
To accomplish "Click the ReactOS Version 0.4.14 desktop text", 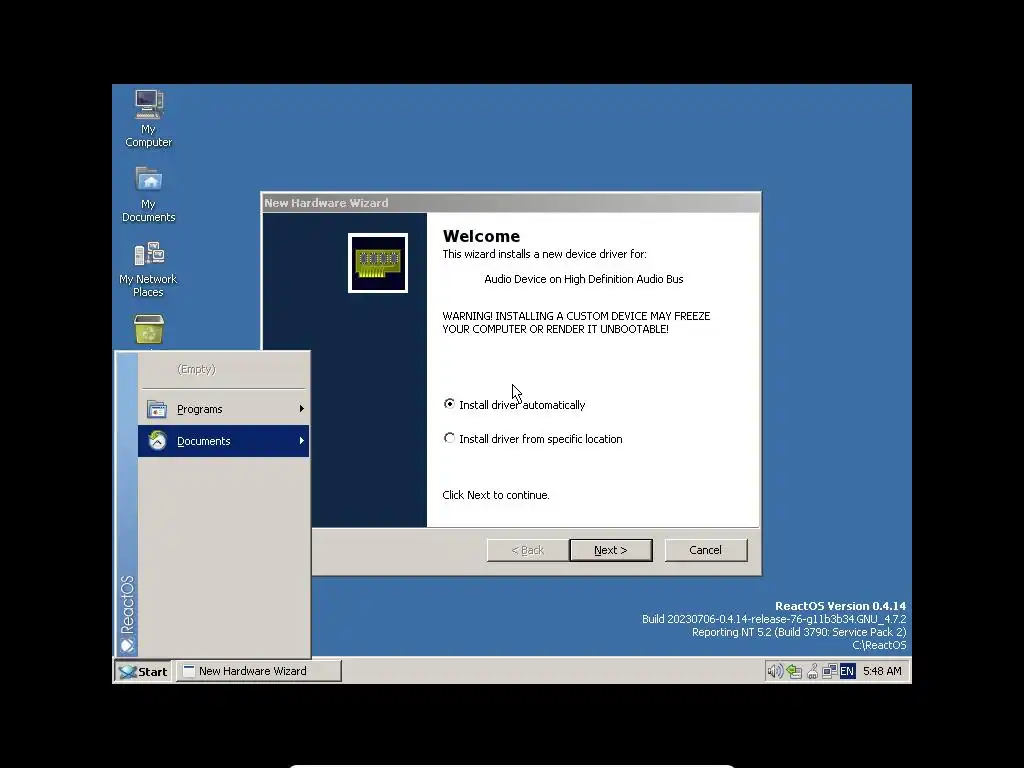I will (840, 606).
